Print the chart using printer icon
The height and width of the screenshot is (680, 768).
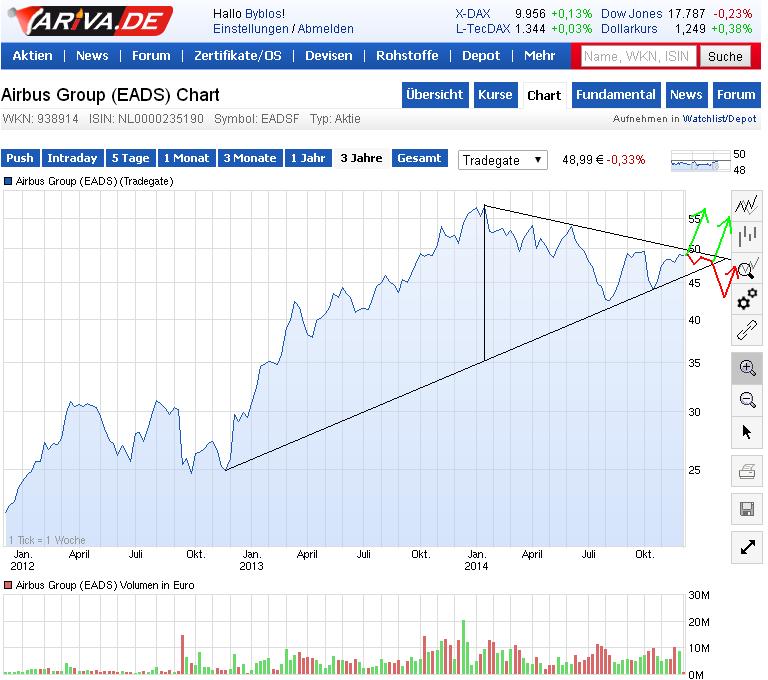pos(747,471)
